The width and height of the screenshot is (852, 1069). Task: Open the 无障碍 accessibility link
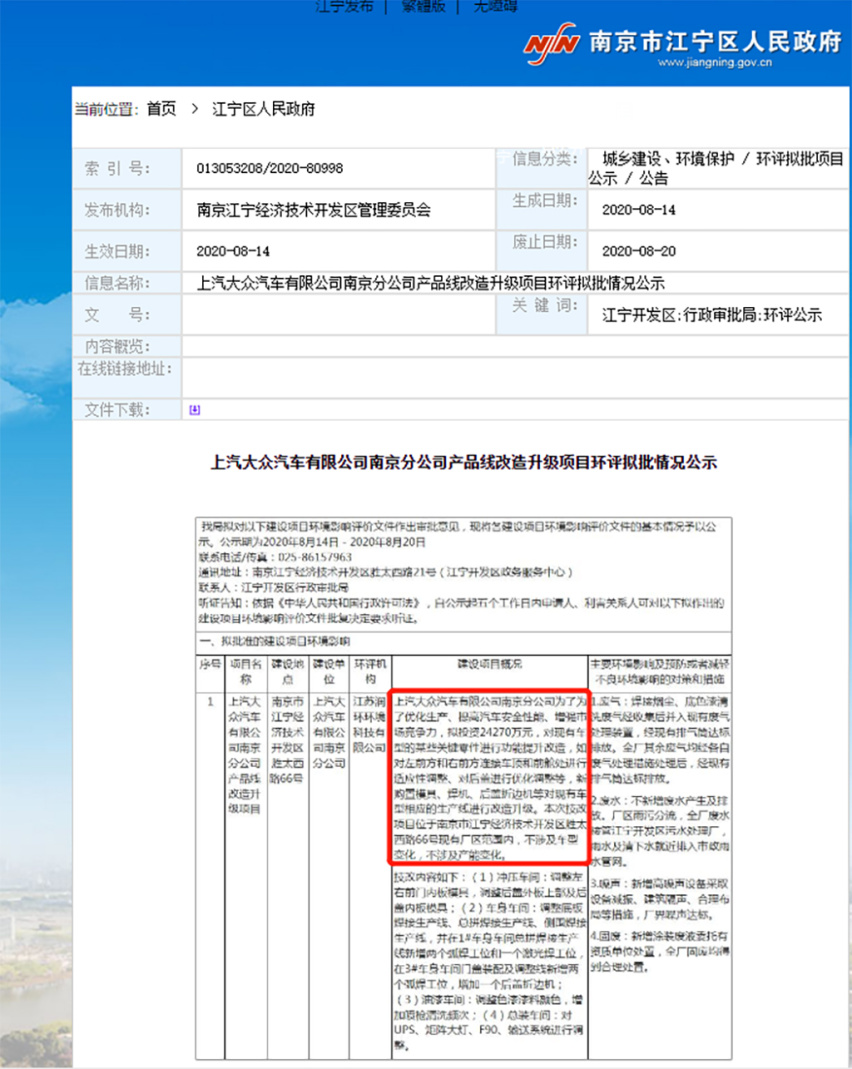point(496,6)
